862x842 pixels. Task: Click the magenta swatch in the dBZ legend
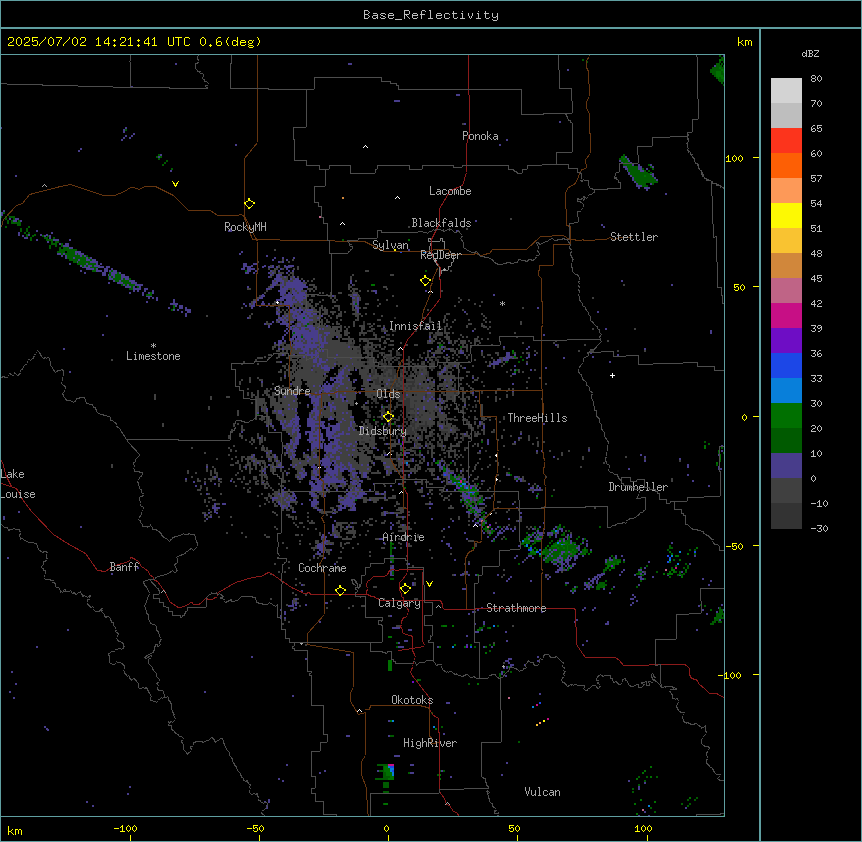coord(786,315)
